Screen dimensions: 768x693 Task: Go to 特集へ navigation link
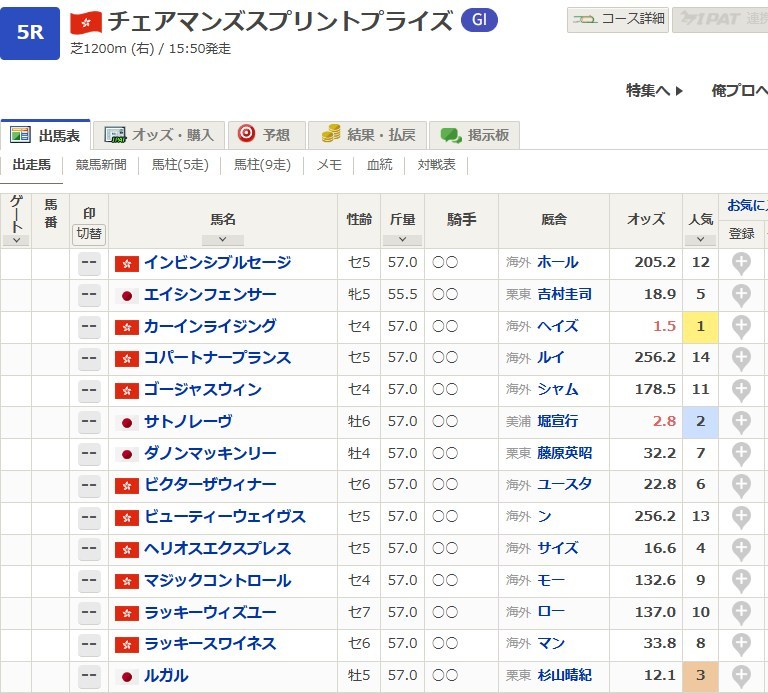pyautogui.click(x=654, y=90)
